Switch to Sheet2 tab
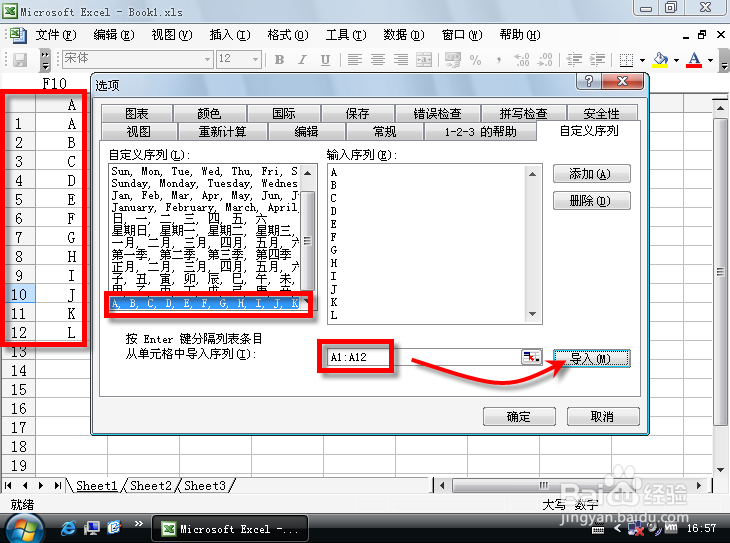 tap(151, 486)
